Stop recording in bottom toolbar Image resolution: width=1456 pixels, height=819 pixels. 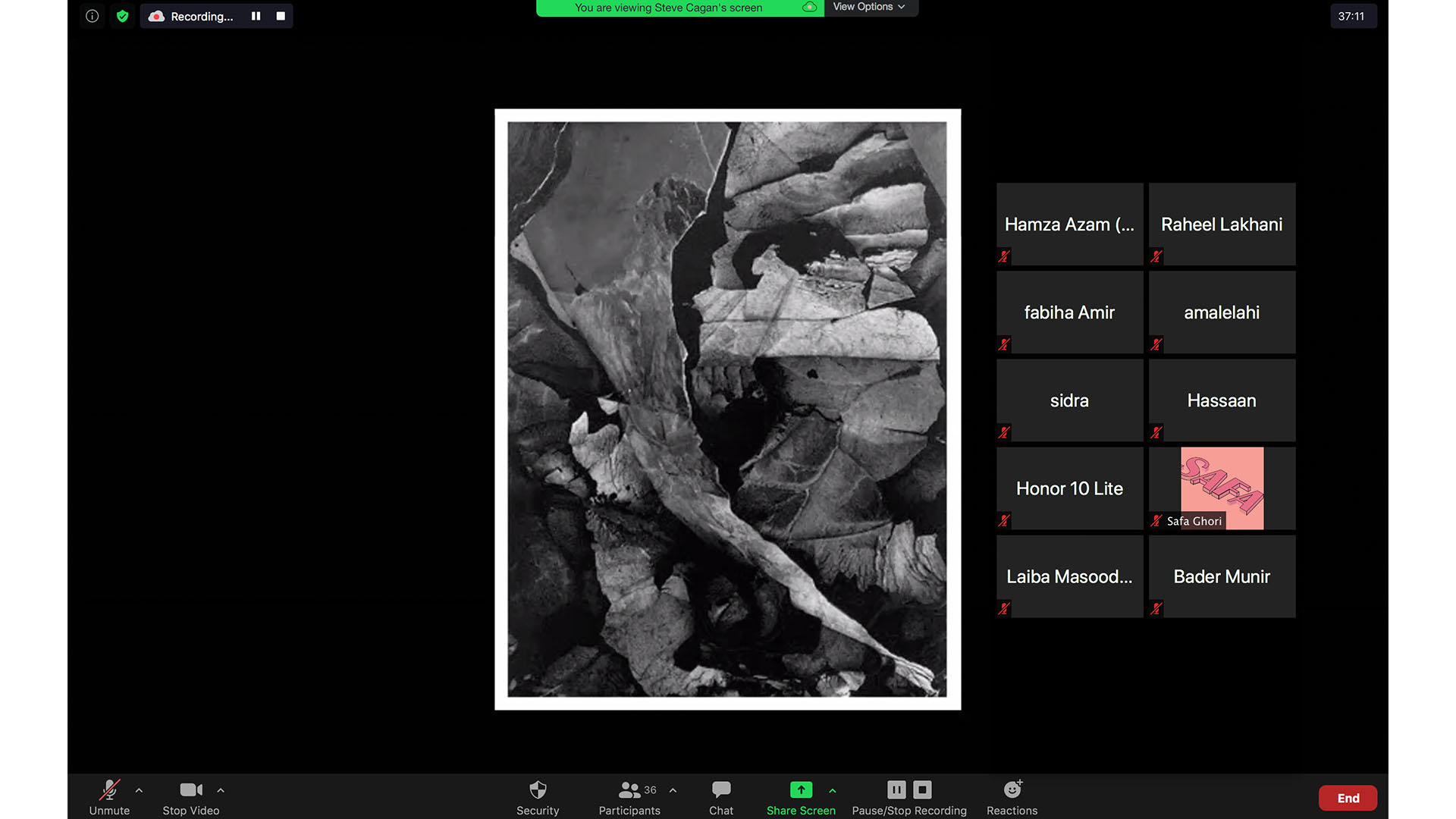pos(922,789)
